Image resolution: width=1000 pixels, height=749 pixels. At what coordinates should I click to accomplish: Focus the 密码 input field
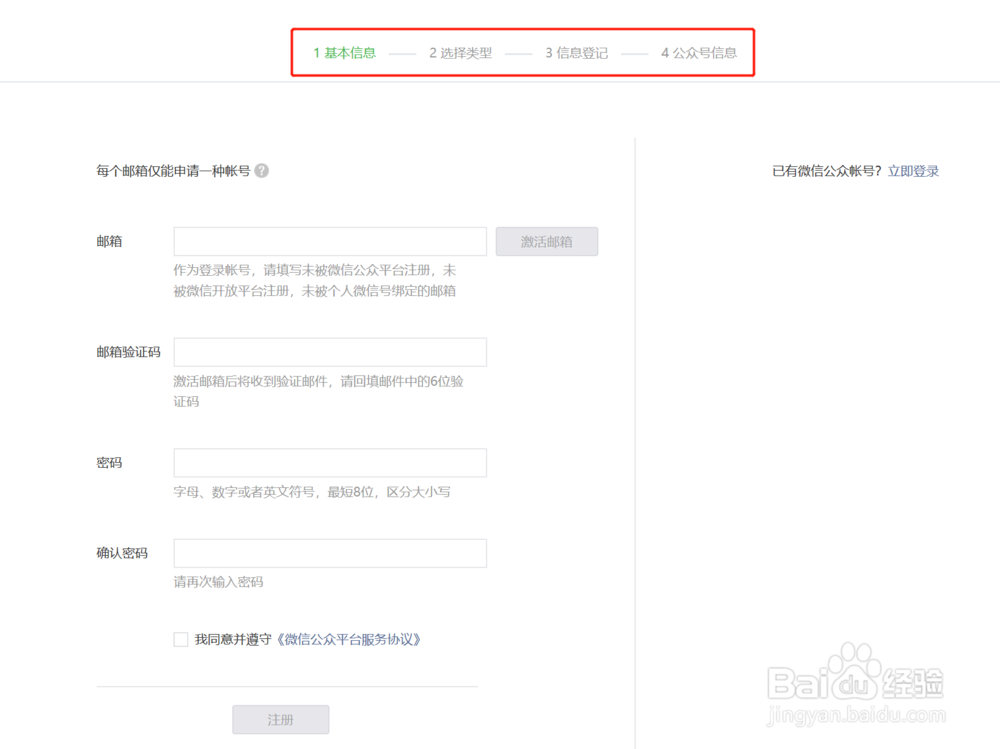coord(330,463)
